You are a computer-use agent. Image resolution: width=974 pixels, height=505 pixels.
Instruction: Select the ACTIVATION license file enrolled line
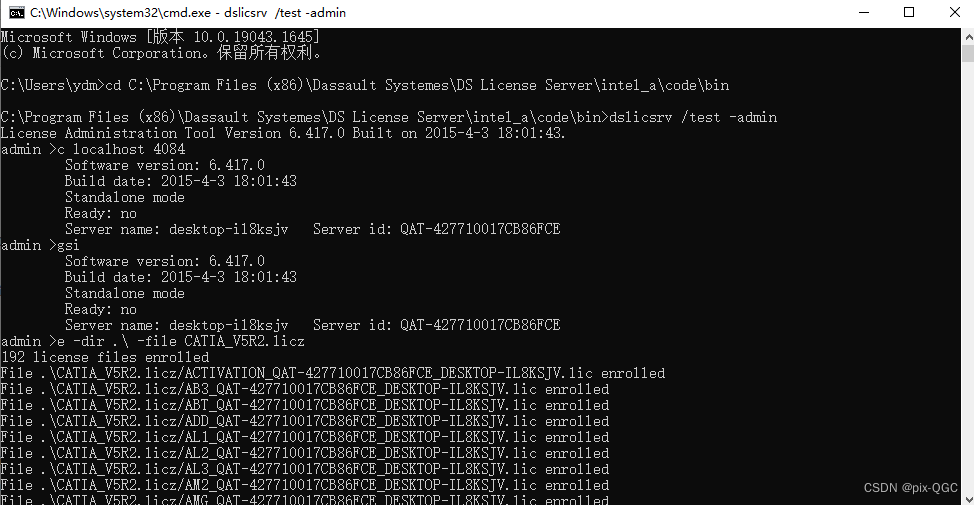(x=333, y=373)
